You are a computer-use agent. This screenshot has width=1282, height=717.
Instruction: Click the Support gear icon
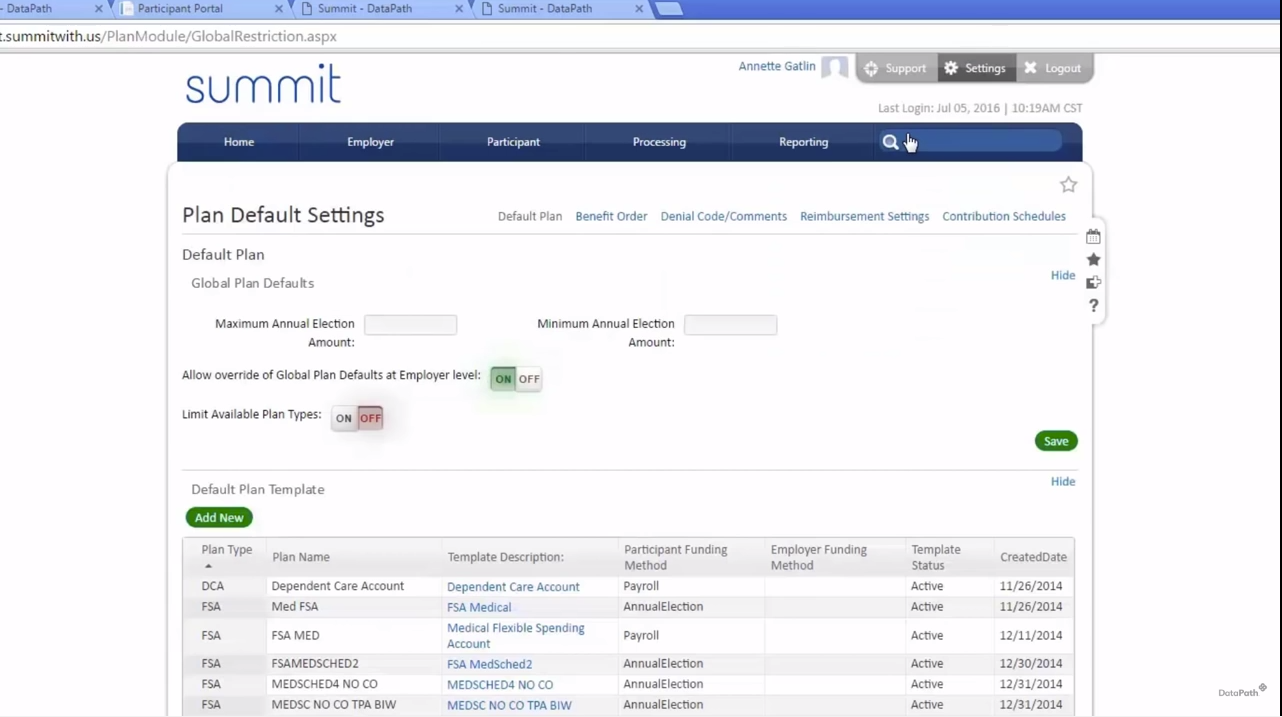point(871,68)
